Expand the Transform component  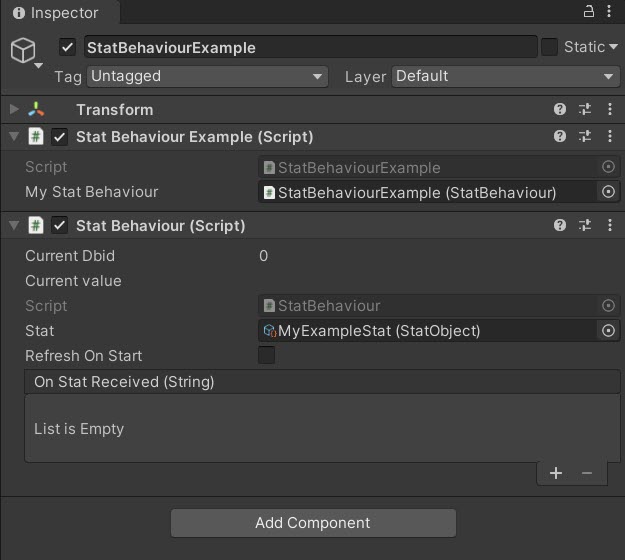pos(13,110)
